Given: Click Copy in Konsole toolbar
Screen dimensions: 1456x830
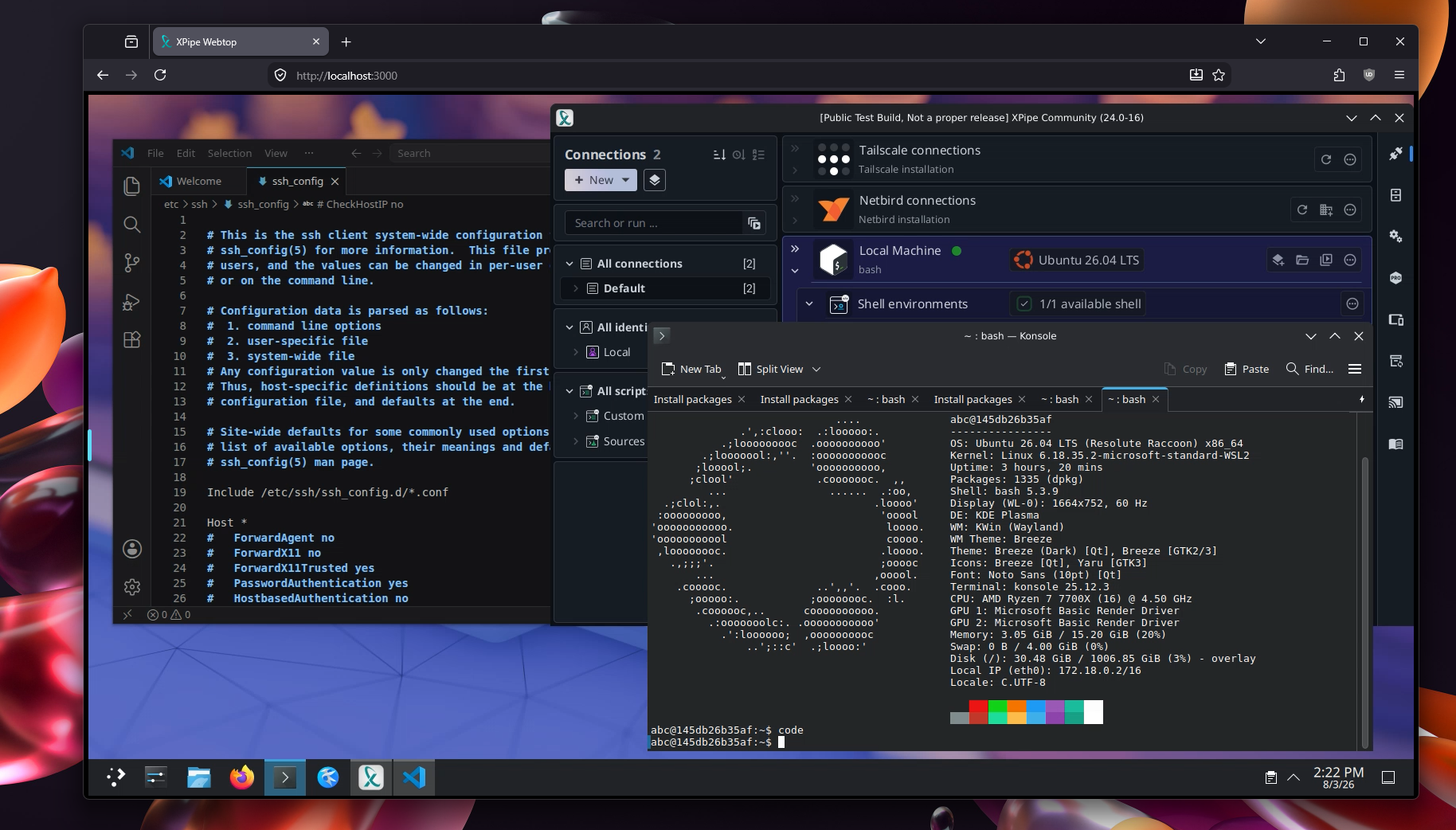Looking at the screenshot, I should tap(1185, 369).
